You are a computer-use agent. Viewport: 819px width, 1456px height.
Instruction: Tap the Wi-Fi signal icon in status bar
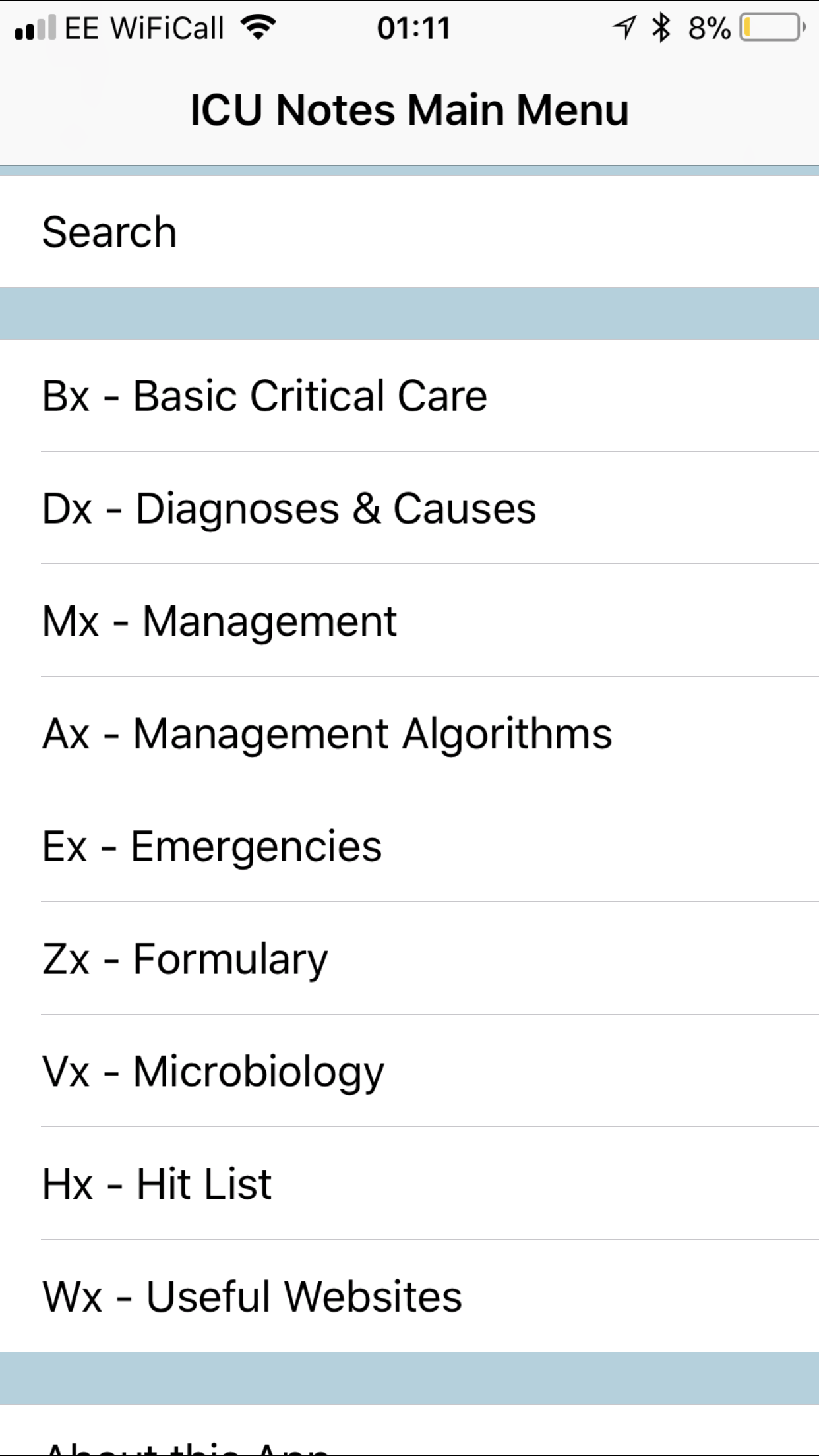click(x=258, y=28)
